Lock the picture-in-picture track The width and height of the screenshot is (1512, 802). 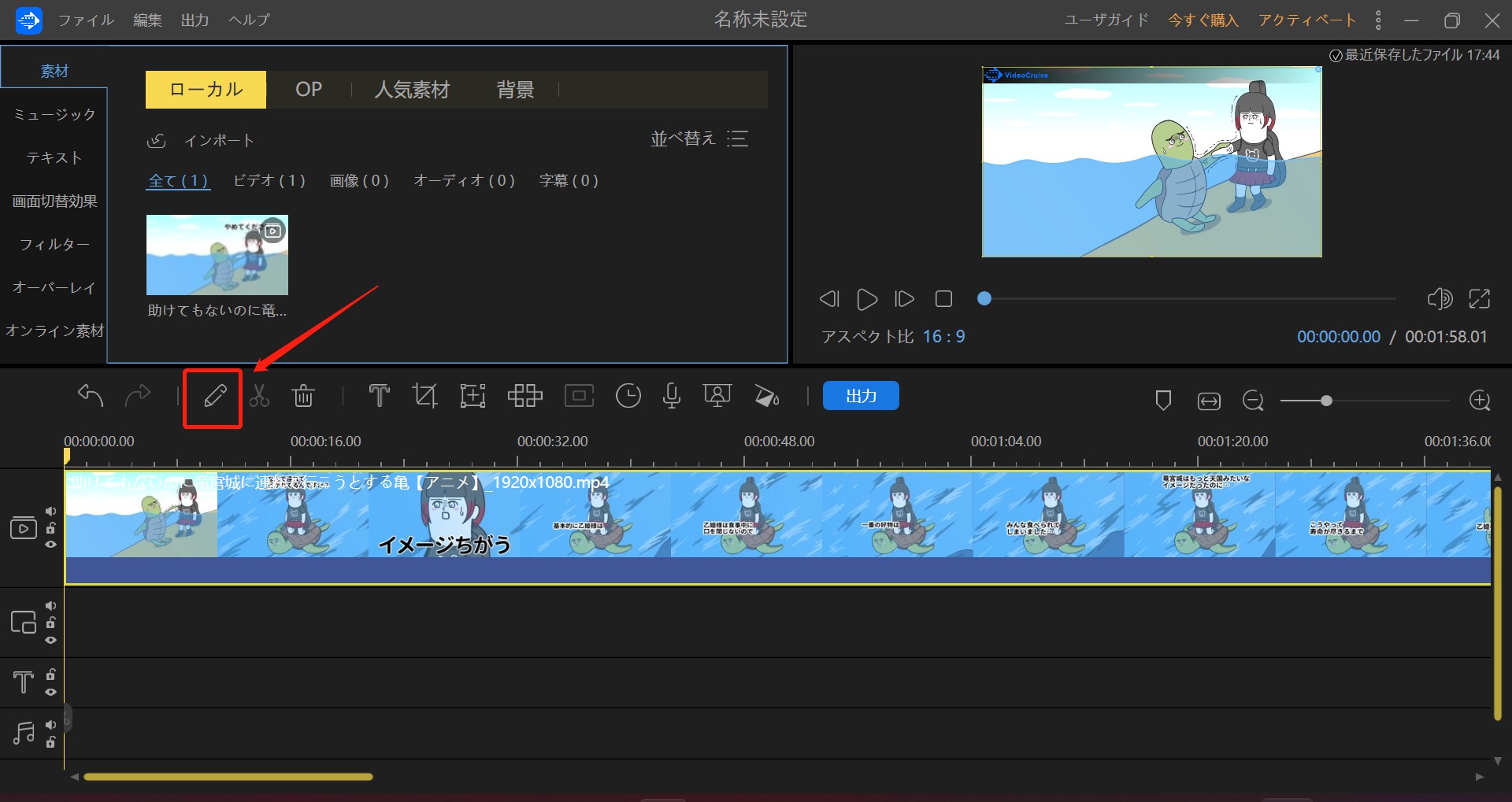tap(50, 623)
